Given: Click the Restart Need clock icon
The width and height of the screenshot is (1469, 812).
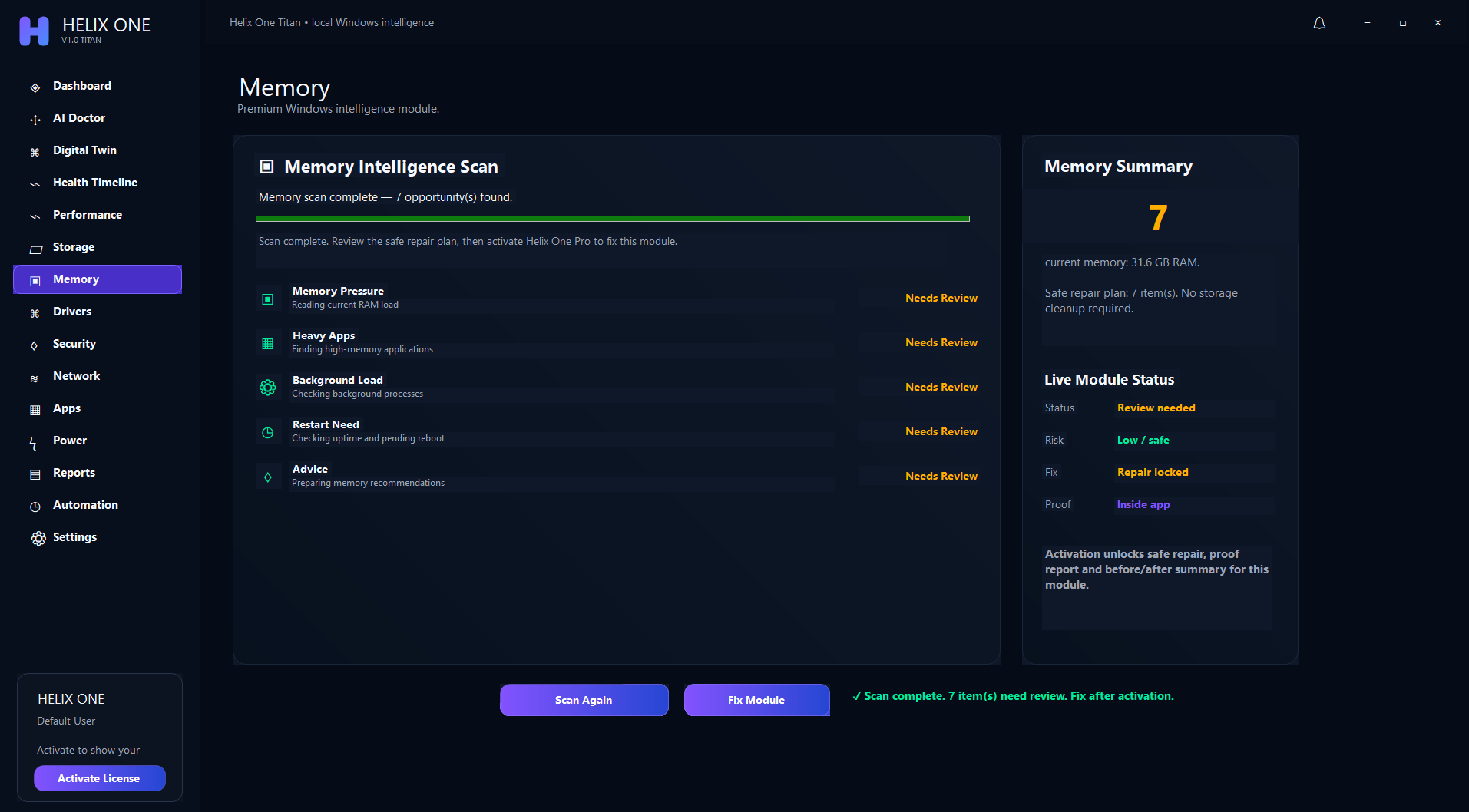Looking at the screenshot, I should tap(267, 432).
